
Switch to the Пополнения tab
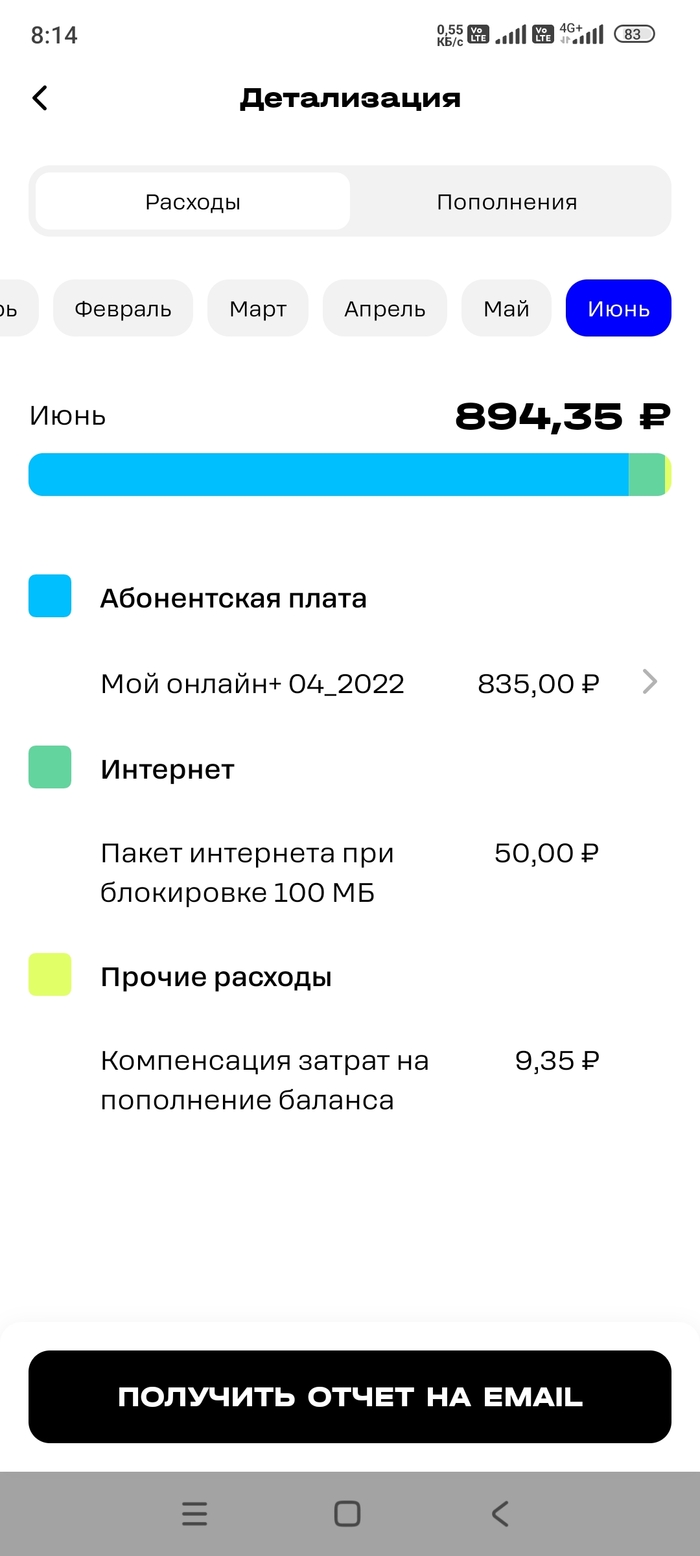[507, 202]
